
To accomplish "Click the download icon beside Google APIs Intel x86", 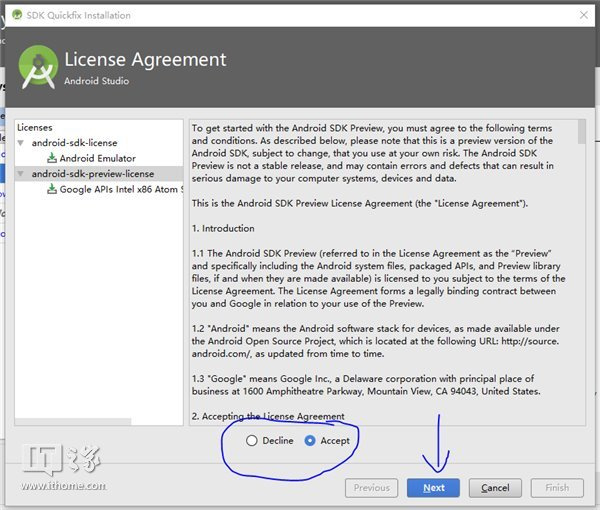I will 51,188.
